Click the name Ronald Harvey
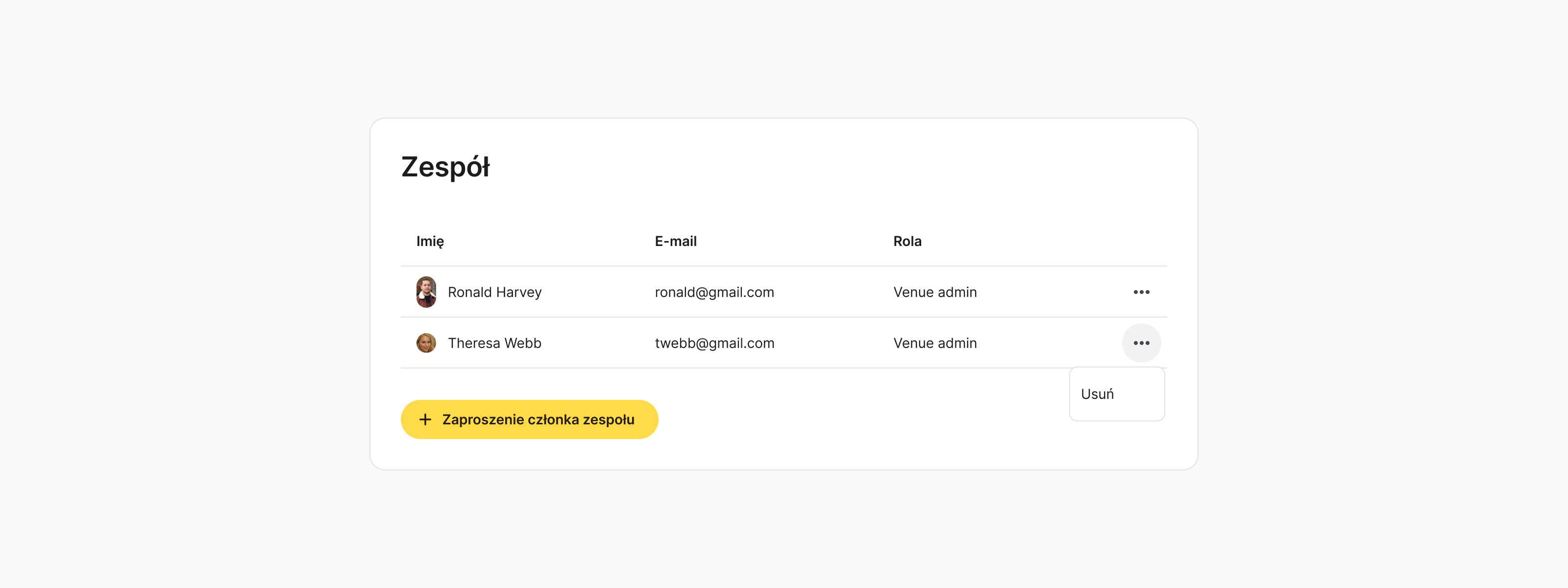Image resolution: width=1568 pixels, height=588 pixels. click(x=494, y=292)
